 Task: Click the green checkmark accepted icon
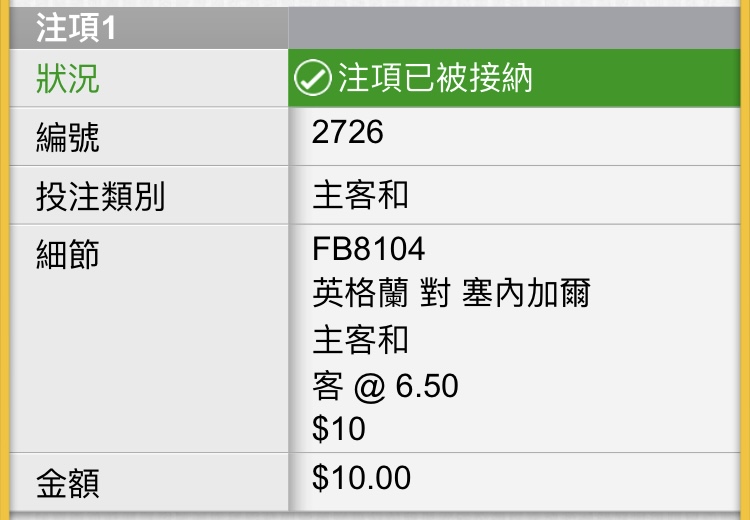(313, 78)
